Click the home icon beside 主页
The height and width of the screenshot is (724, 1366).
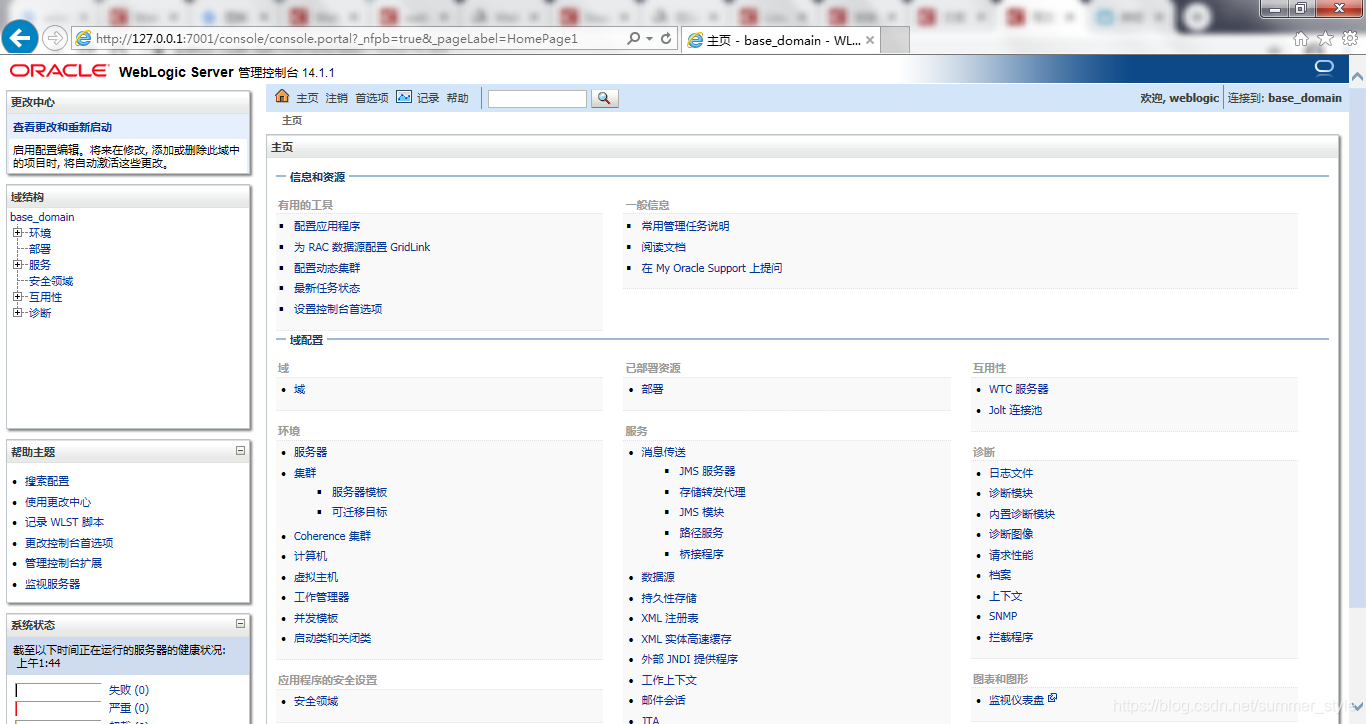[x=282, y=97]
